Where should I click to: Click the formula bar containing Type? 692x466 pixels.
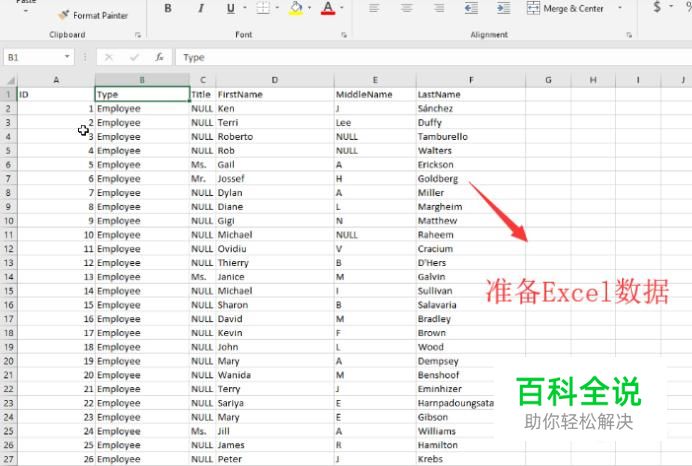click(x=433, y=57)
